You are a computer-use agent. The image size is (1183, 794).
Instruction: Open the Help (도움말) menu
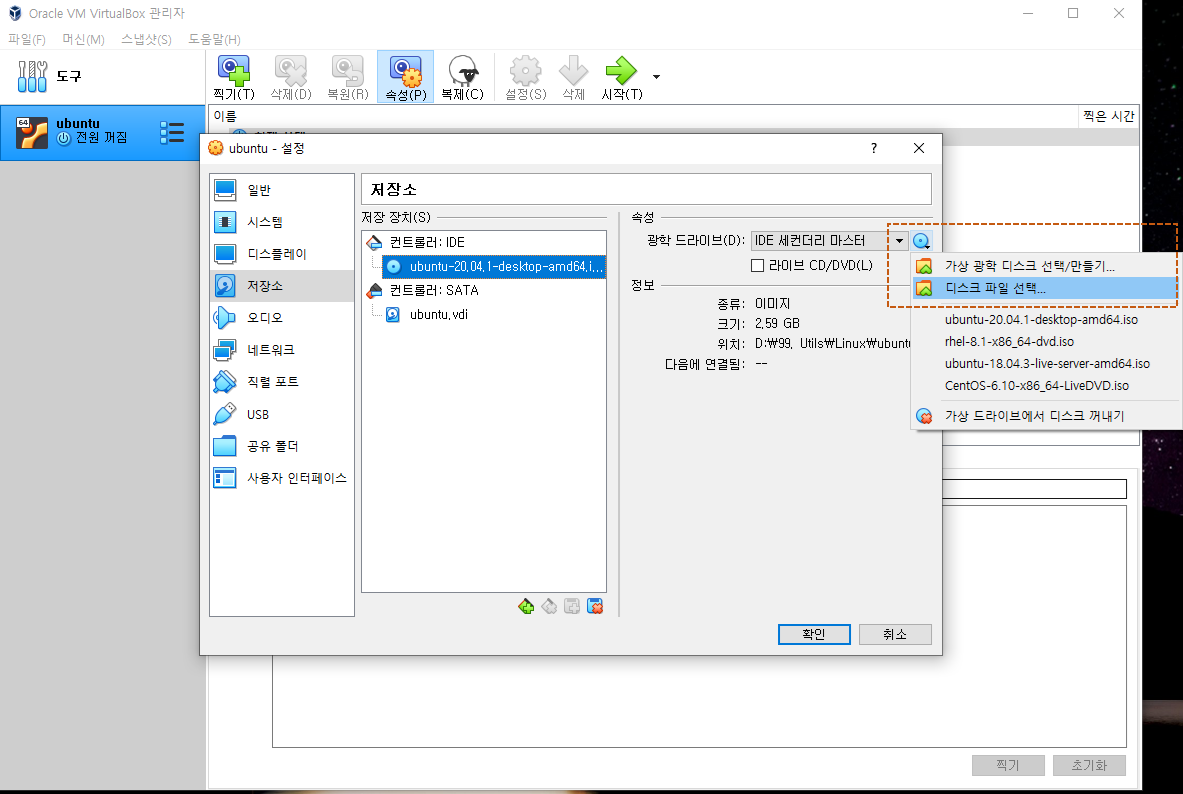[214, 39]
